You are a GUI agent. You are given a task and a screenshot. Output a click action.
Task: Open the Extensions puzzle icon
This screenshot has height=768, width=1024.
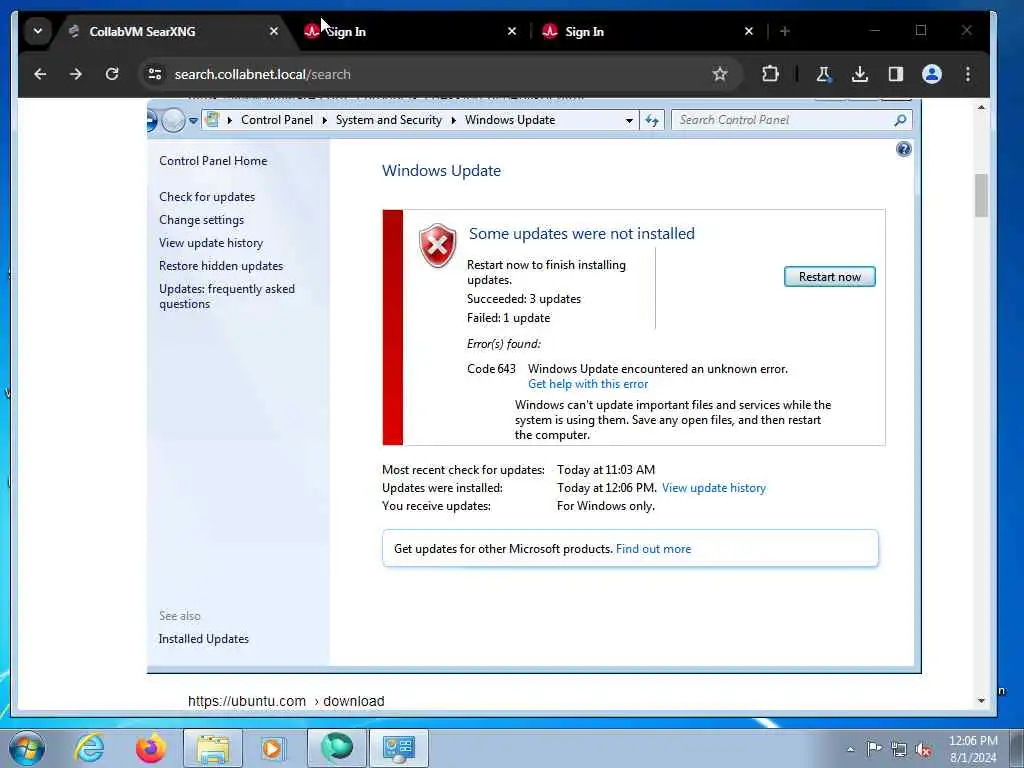point(771,74)
